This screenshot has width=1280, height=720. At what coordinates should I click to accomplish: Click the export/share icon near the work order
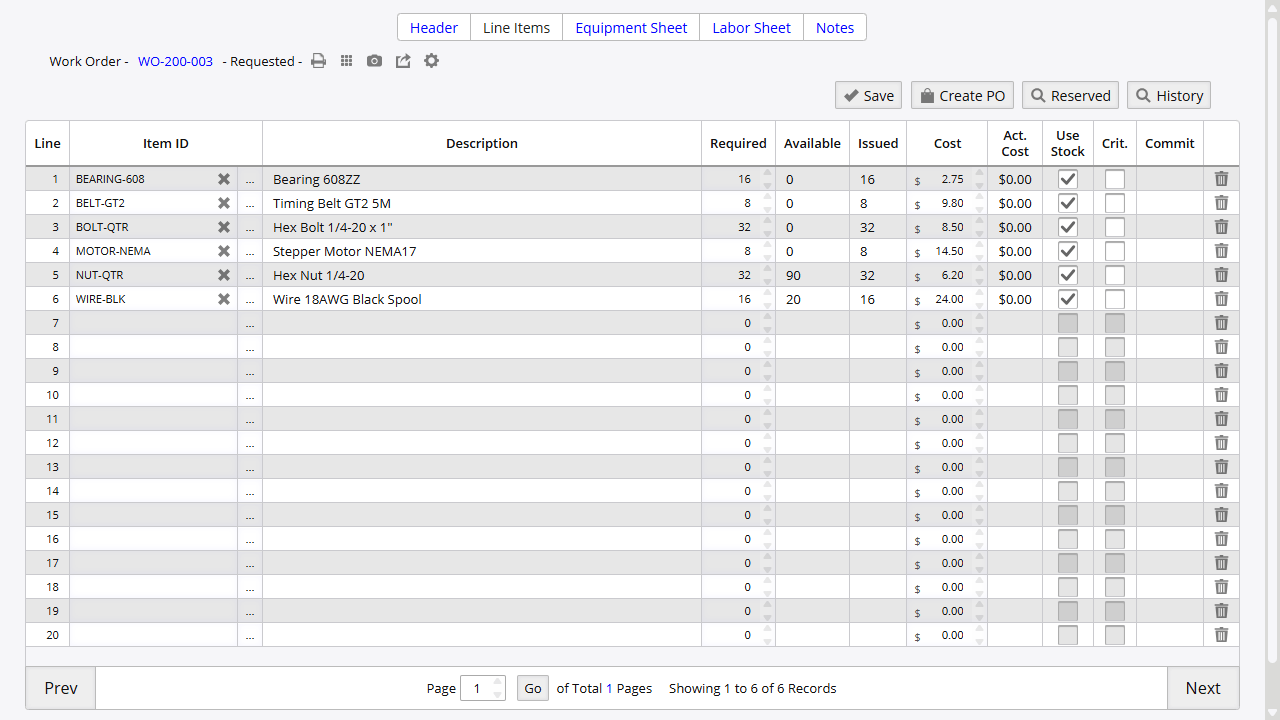pyautogui.click(x=402, y=61)
